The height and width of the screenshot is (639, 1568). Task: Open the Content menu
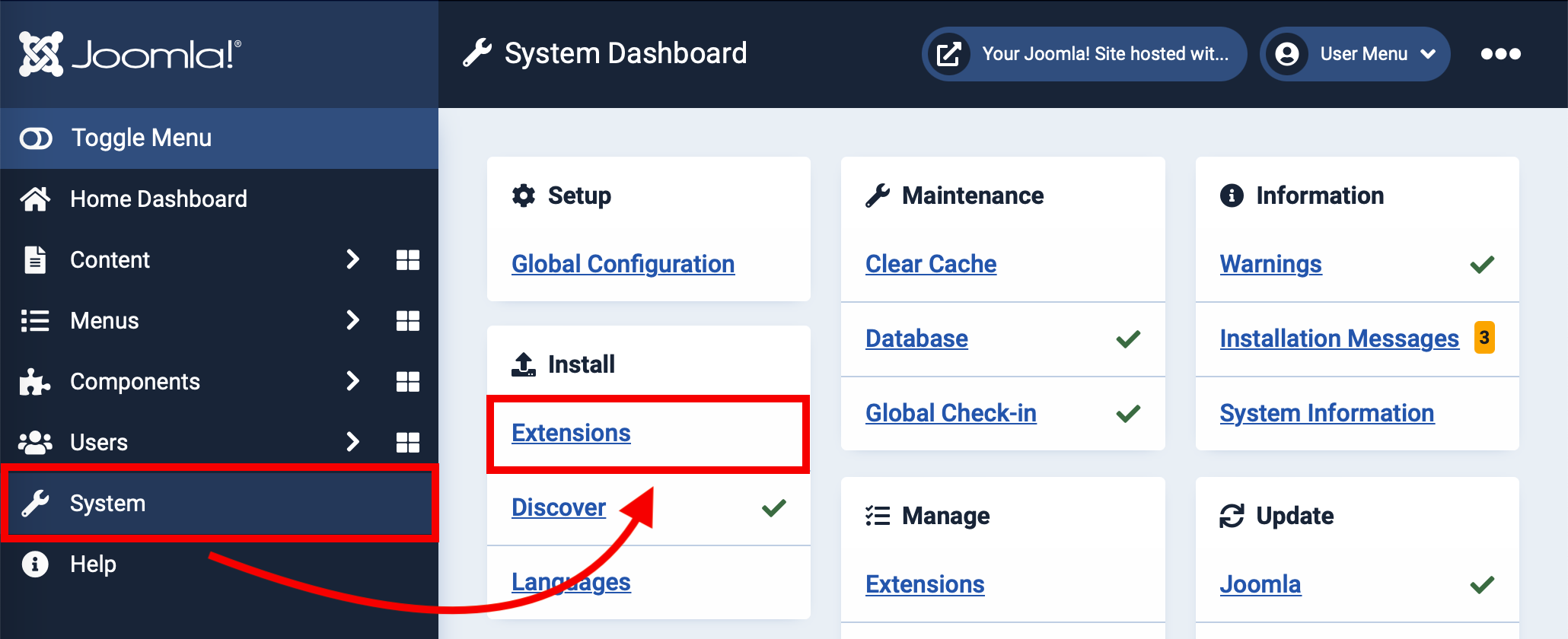(110, 259)
